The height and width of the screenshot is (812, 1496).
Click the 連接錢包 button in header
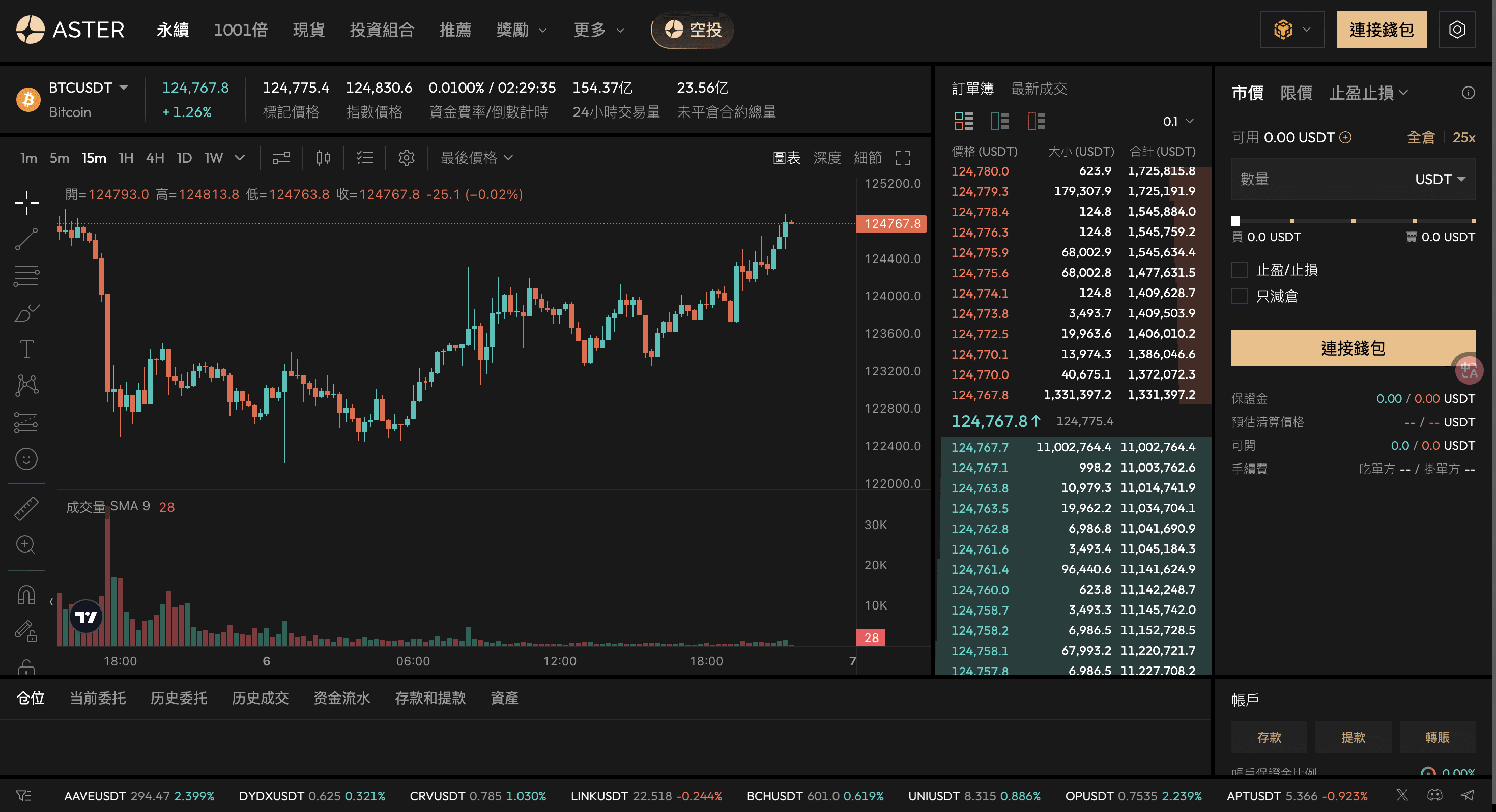tap(1381, 30)
